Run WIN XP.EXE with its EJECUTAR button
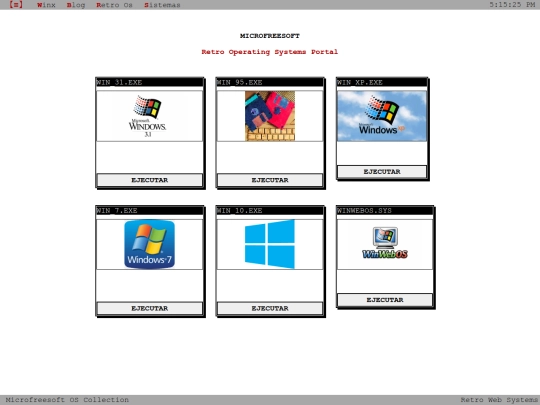The width and height of the screenshot is (540, 405). (x=382, y=172)
